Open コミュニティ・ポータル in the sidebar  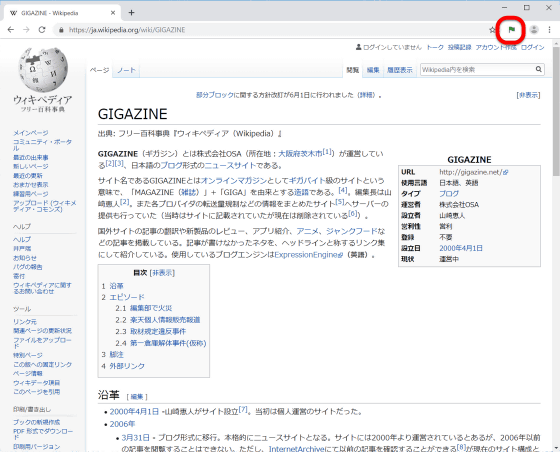click(42, 145)
